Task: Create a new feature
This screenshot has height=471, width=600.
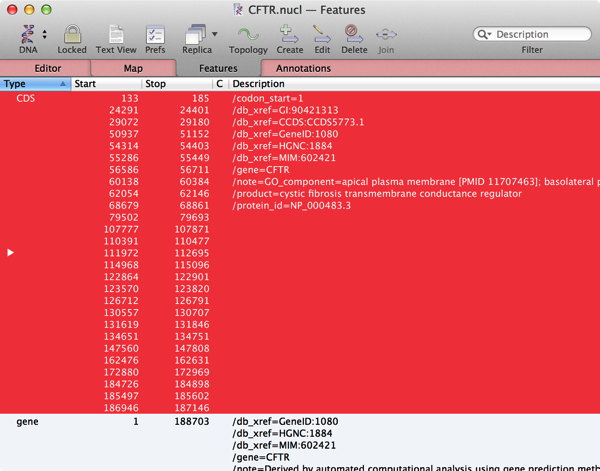Action: (x=290, y=34)
